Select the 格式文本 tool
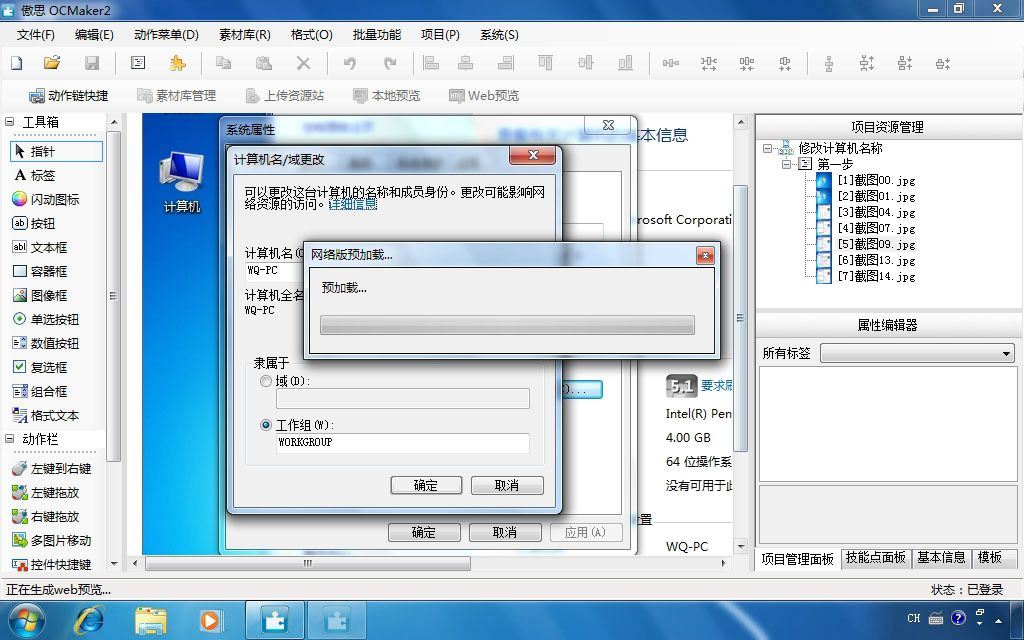 tap(46, 415)
